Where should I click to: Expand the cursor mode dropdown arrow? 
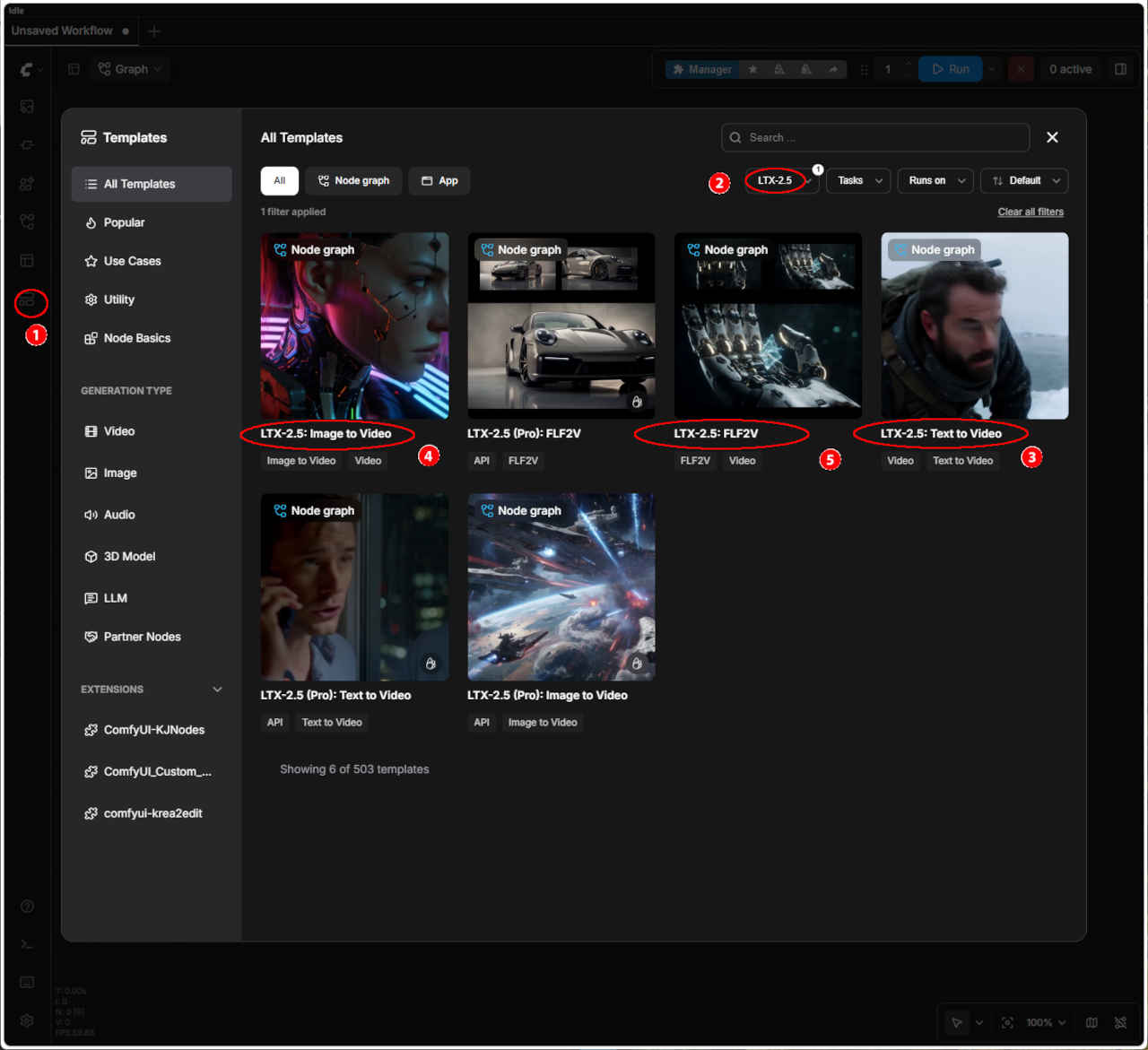tap(979, 1022)
